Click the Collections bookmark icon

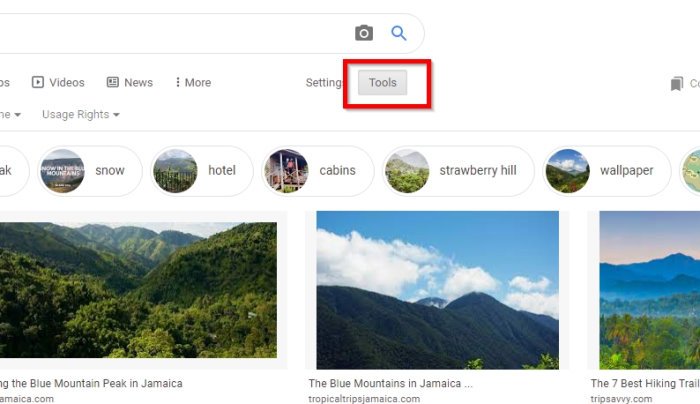(x=677, y=83)
